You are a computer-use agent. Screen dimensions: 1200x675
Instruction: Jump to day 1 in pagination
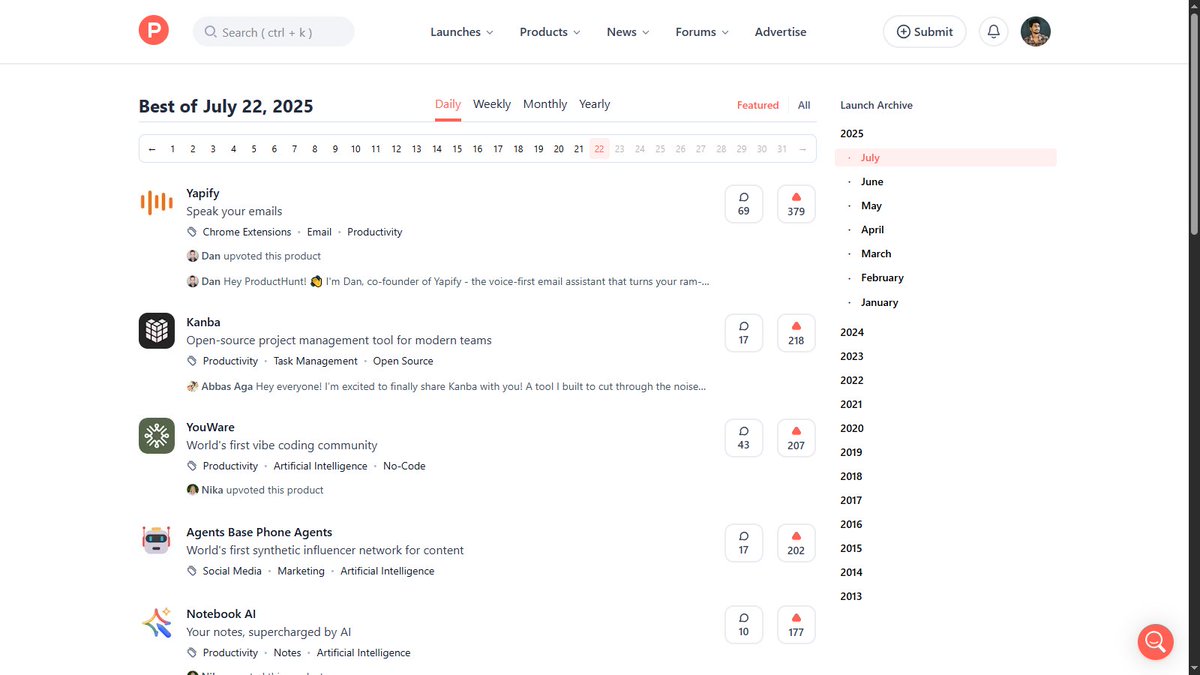click(x=172, y=149)
